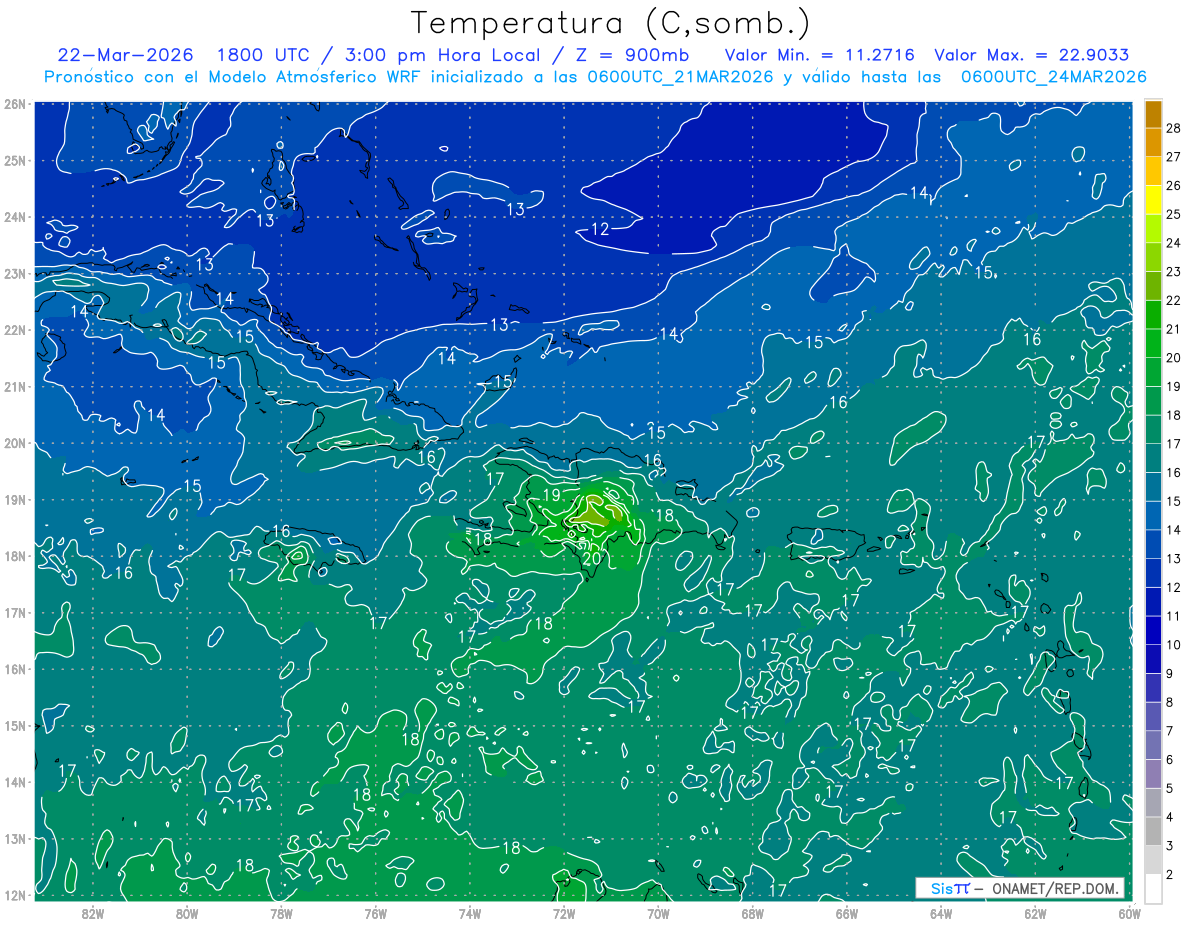The height and width of the screenshot is (927, 1200).
Task: Click the Valor Max. = 22.9033 text
Action: 1032,55
